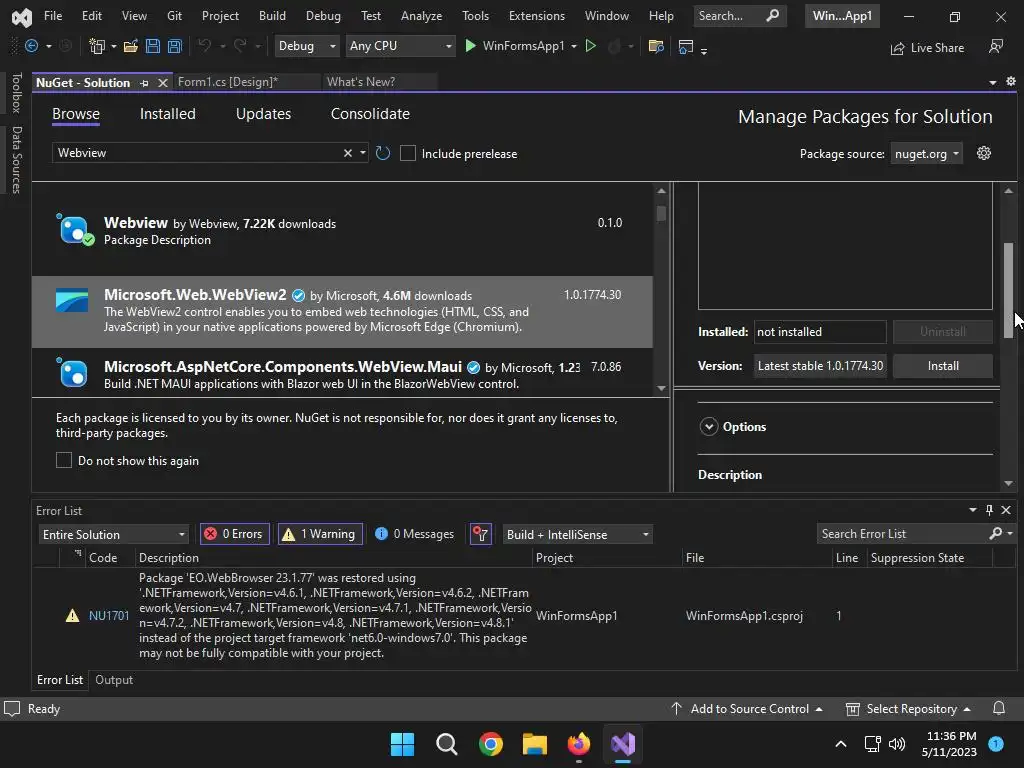
Task: Pin the NuGet - Solution tab
Action: [144, 83]
